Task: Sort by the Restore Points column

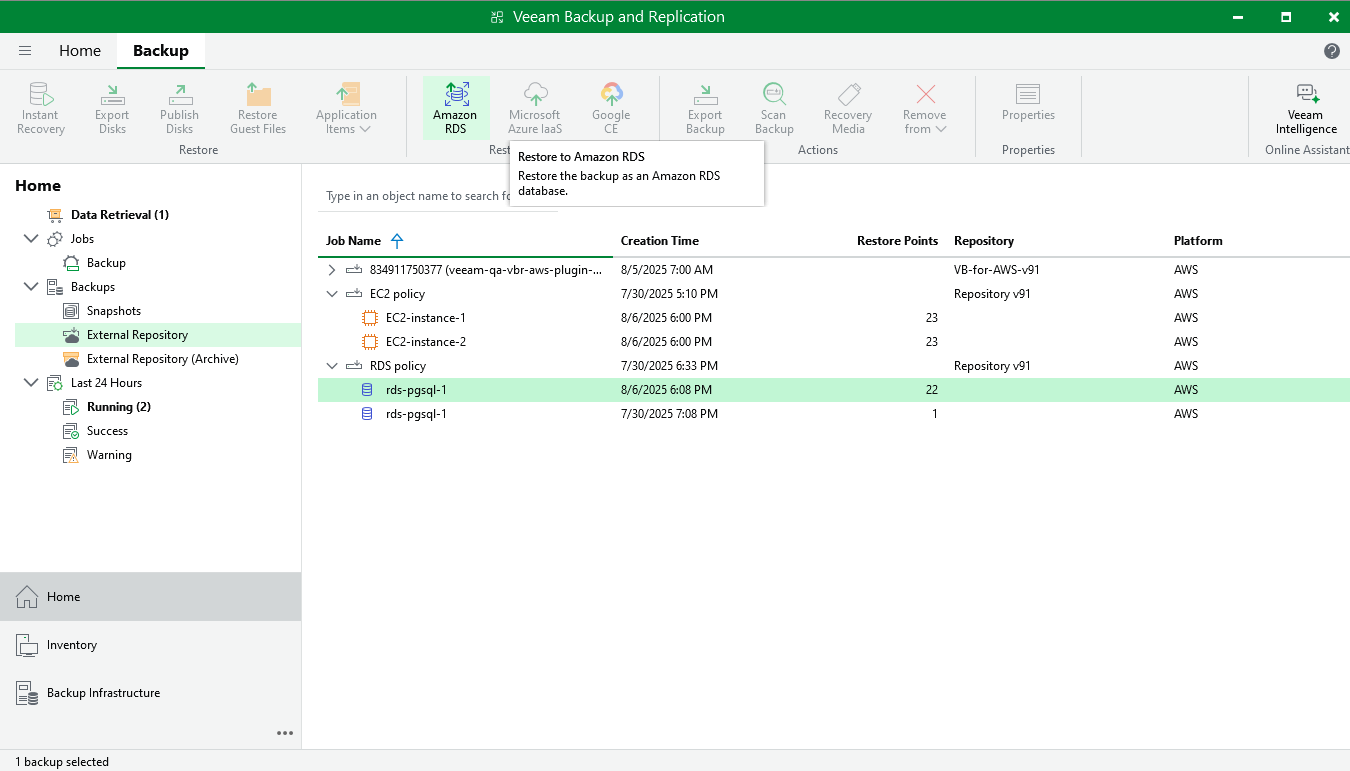Action: coord(897,241)
